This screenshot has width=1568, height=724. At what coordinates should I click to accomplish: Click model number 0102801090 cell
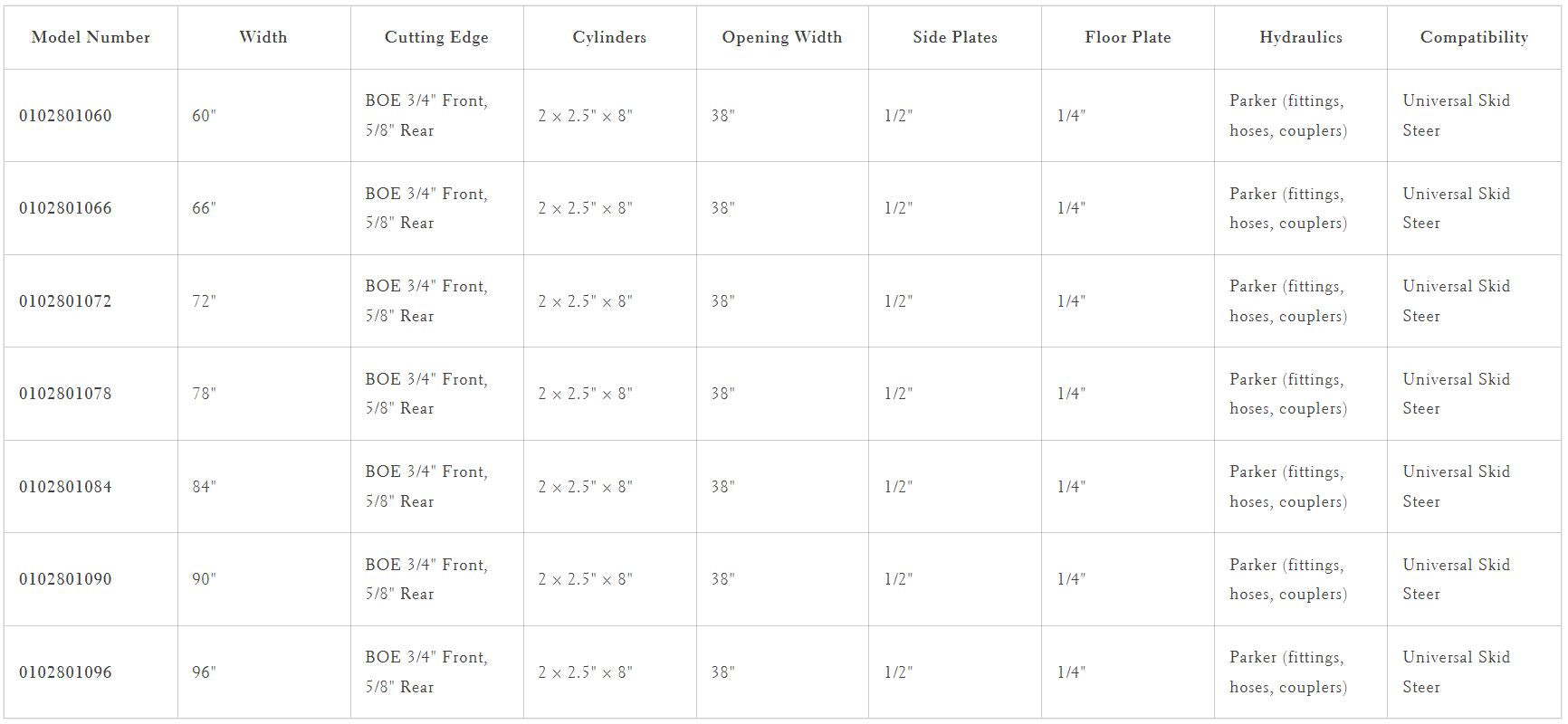[65, 579]
